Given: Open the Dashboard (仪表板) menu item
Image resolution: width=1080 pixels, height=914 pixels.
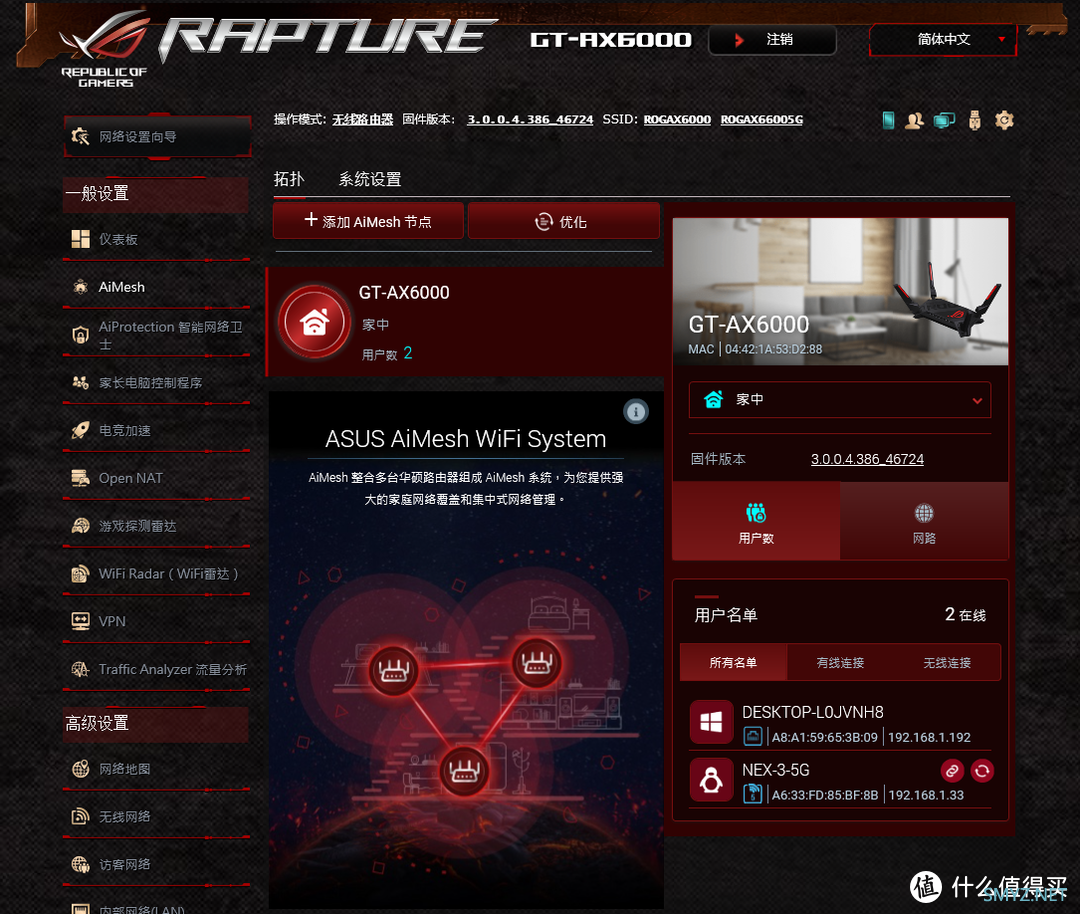Looking at the screenshot, I should tap(157, 239).
